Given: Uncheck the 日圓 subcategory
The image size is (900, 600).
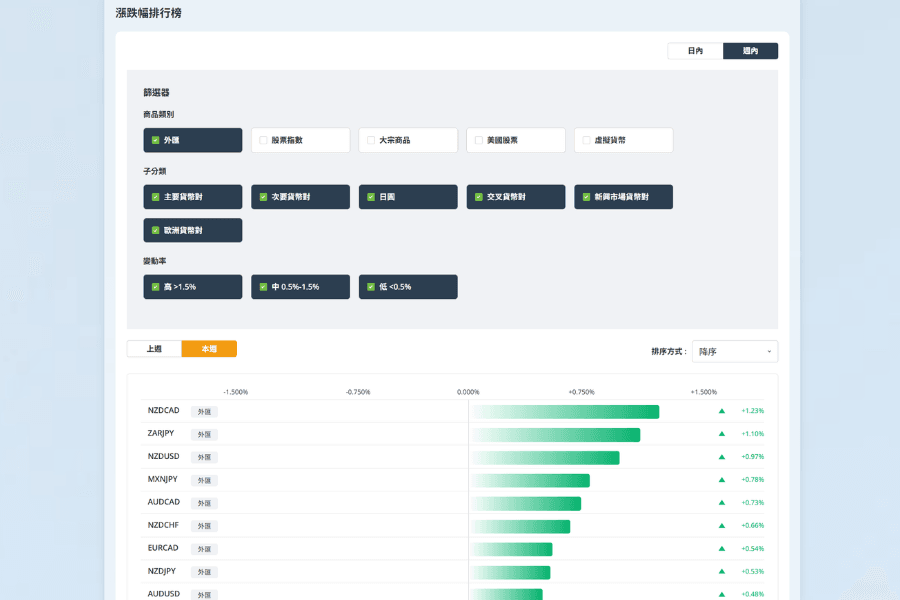Looking at the screenshot, I should coord(408,197).
